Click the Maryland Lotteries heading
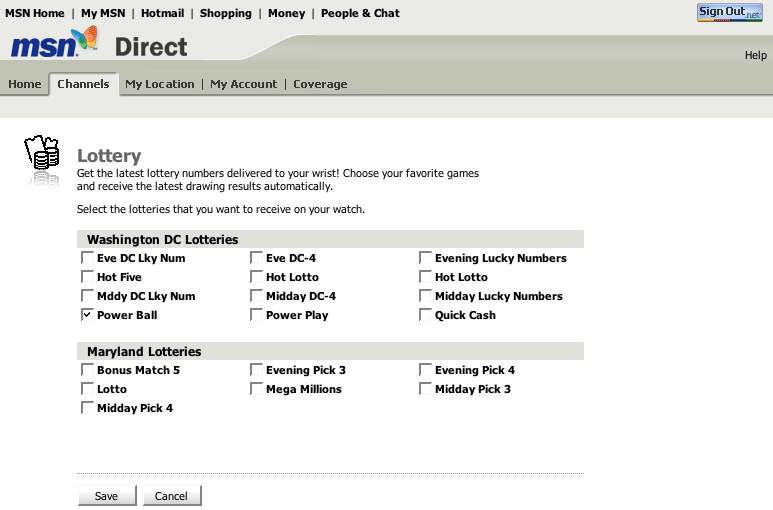This screenshot has height=510, width=773. point(144,351)
